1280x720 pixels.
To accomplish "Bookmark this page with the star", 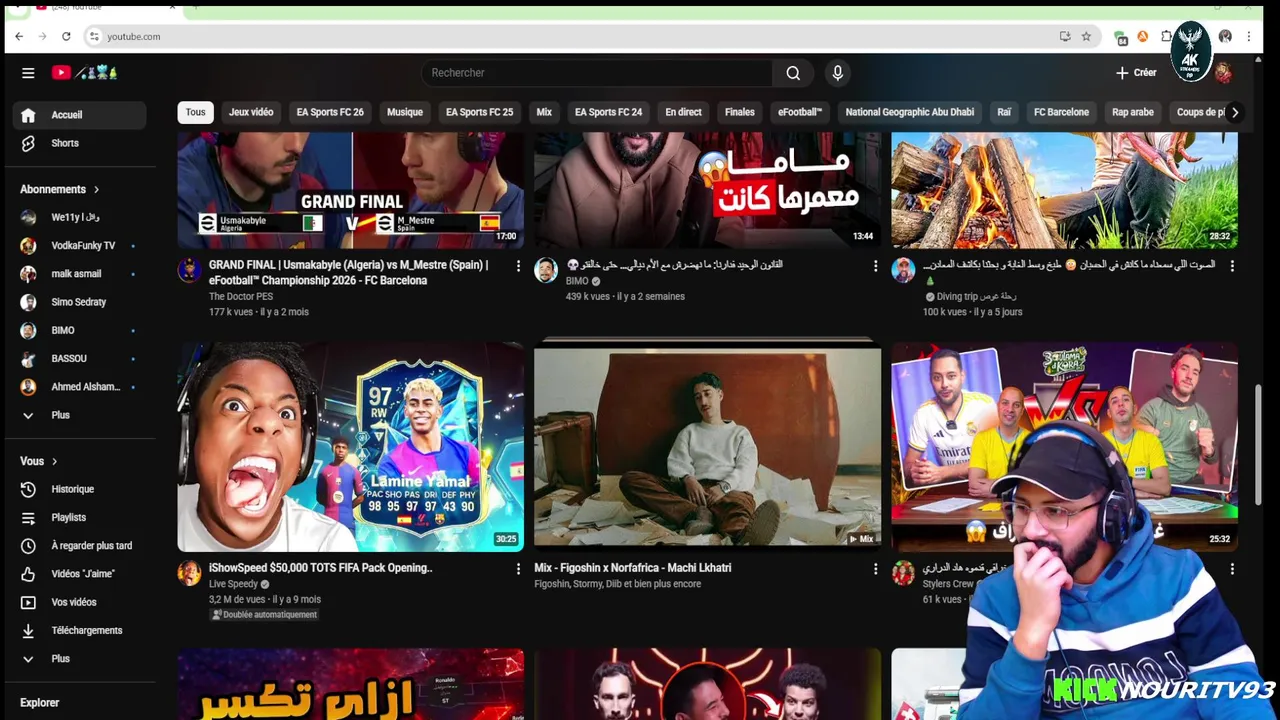I will 1086,36.
